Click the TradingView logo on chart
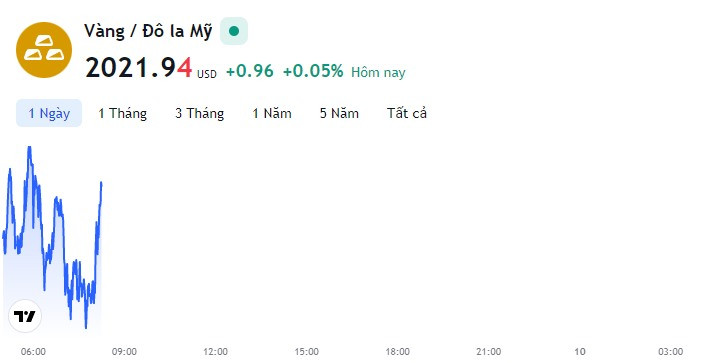Image resolution: width=704 pixels, height=363 pixels. click(25, 316)
